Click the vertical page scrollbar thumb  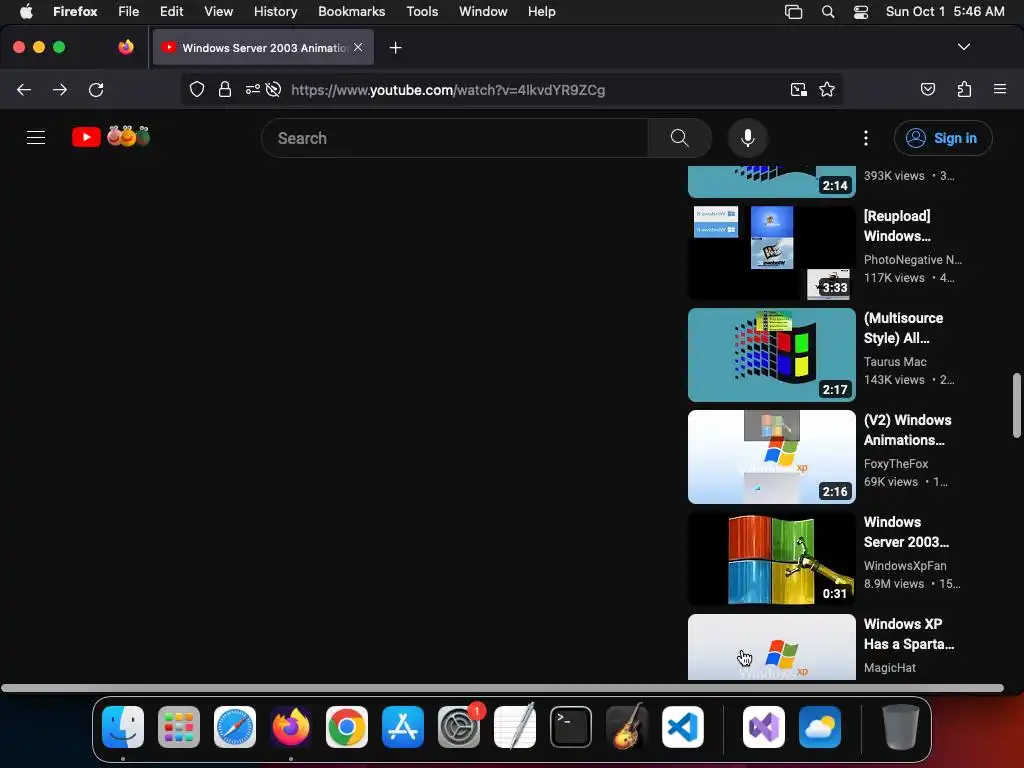[x=1016, y=405]
